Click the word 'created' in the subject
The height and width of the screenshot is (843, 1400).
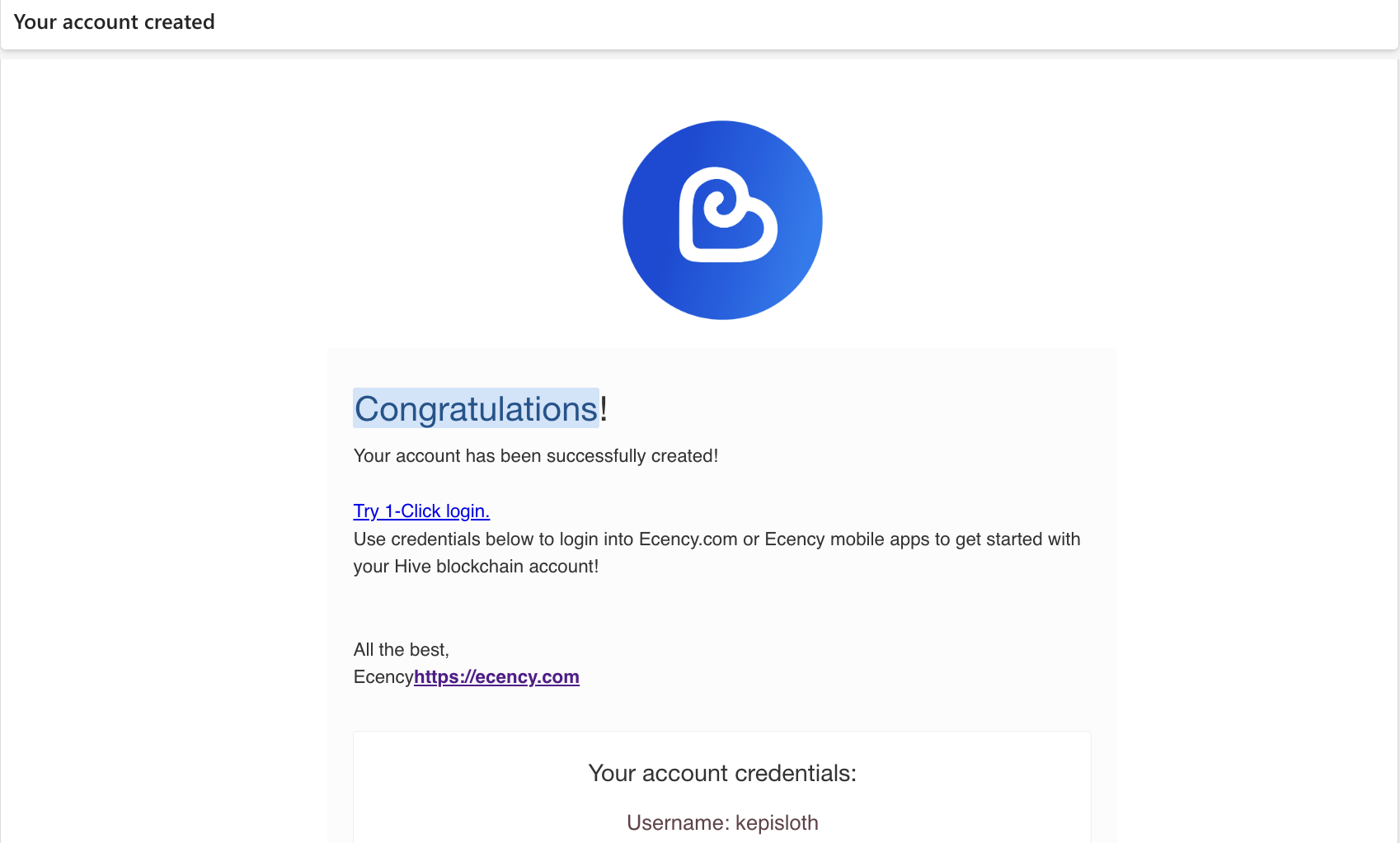179,22
